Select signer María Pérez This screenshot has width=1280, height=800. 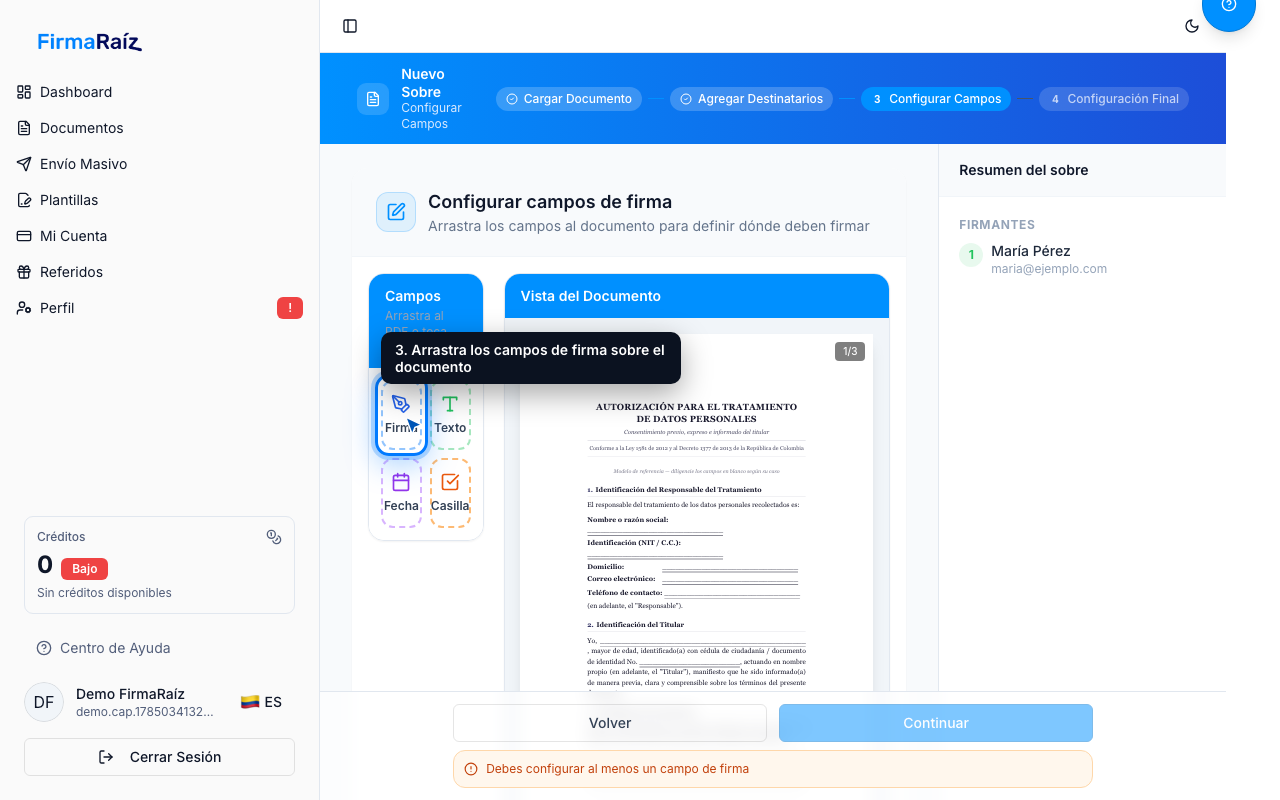point(1031,251)
